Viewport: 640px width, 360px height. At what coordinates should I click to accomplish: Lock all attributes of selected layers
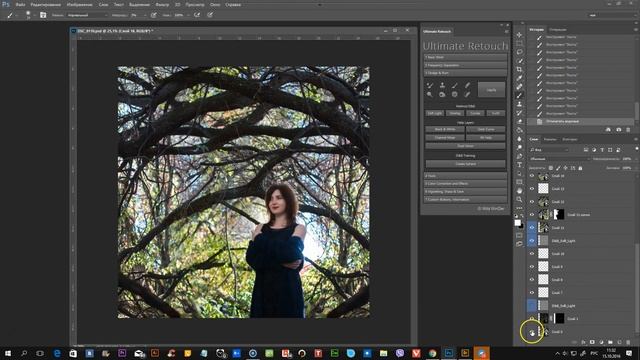[x=580, y=168]
